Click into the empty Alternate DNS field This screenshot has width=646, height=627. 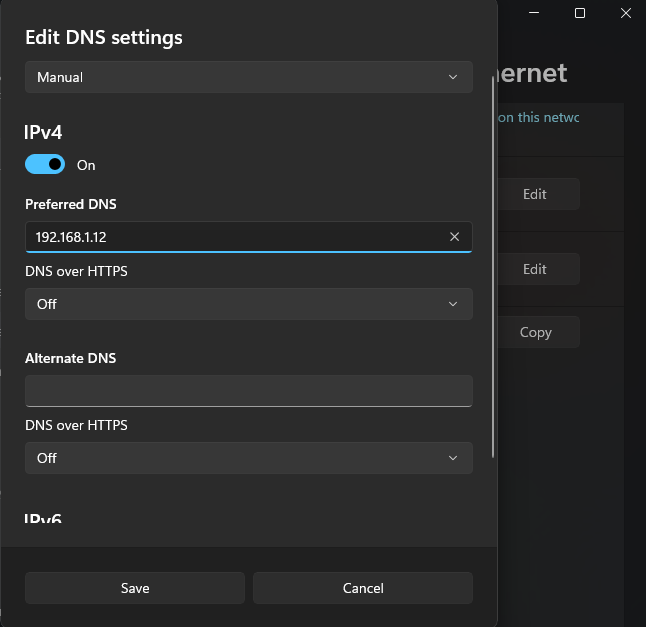pos(248,390)
